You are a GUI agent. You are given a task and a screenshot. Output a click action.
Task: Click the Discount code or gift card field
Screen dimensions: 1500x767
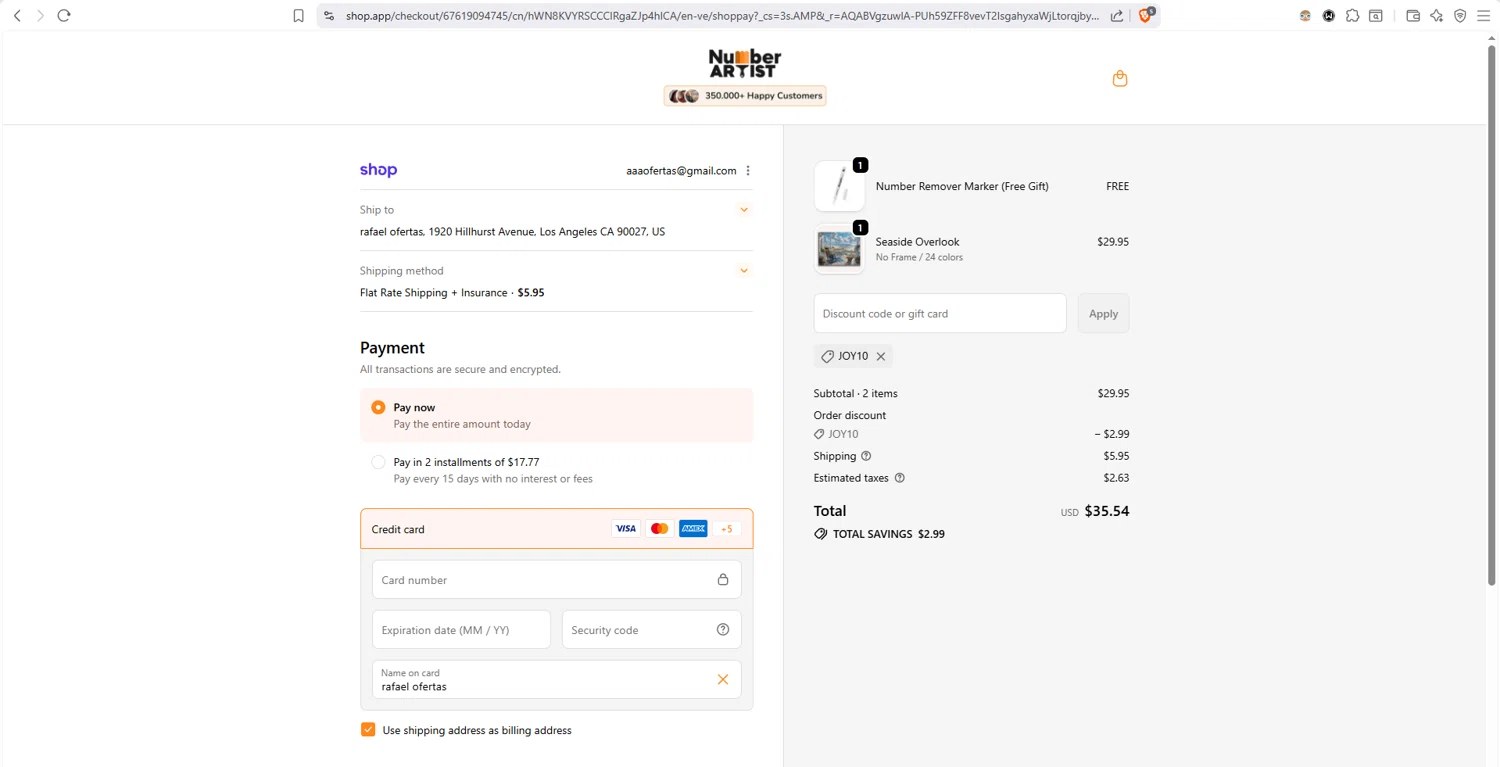coord(940,313)
